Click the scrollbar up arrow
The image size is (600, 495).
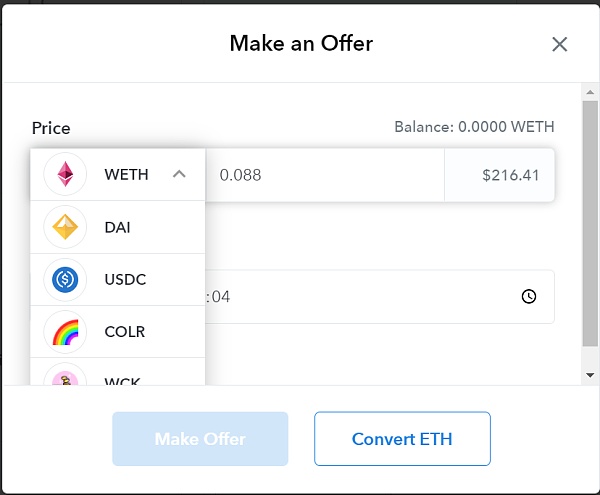pos(590,91)
